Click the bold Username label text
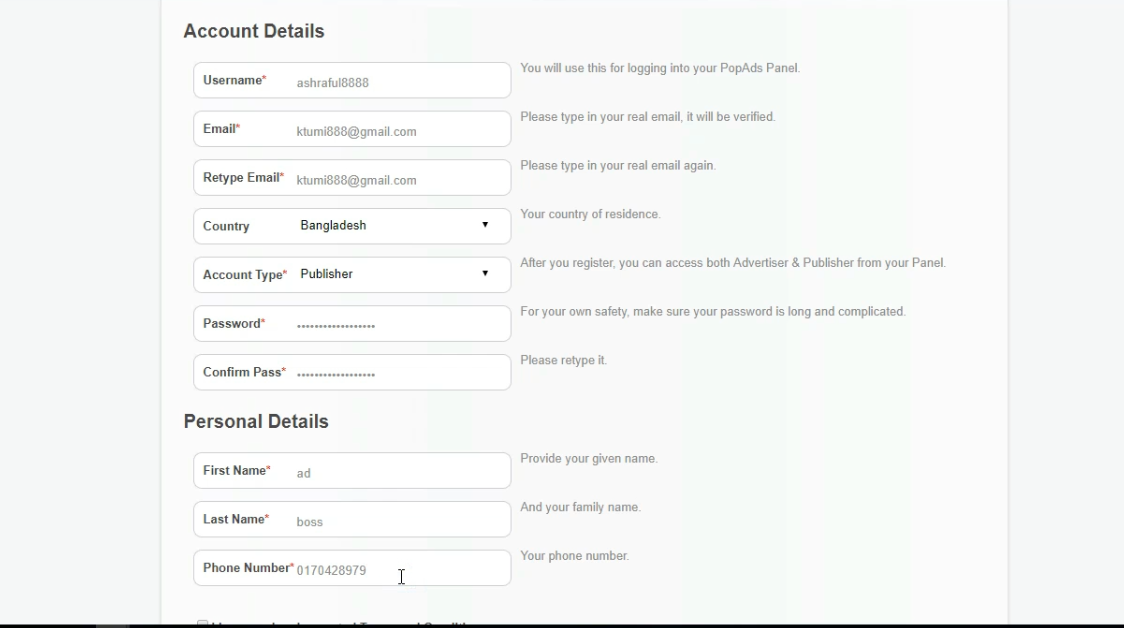The image size is (1124, 628). (x=232, y=80)
